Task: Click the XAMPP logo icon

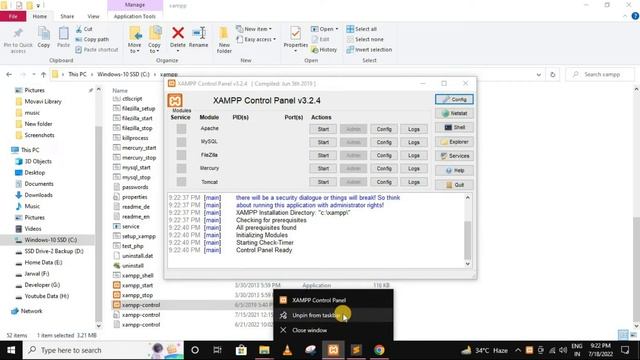Action: pos(175,100)
